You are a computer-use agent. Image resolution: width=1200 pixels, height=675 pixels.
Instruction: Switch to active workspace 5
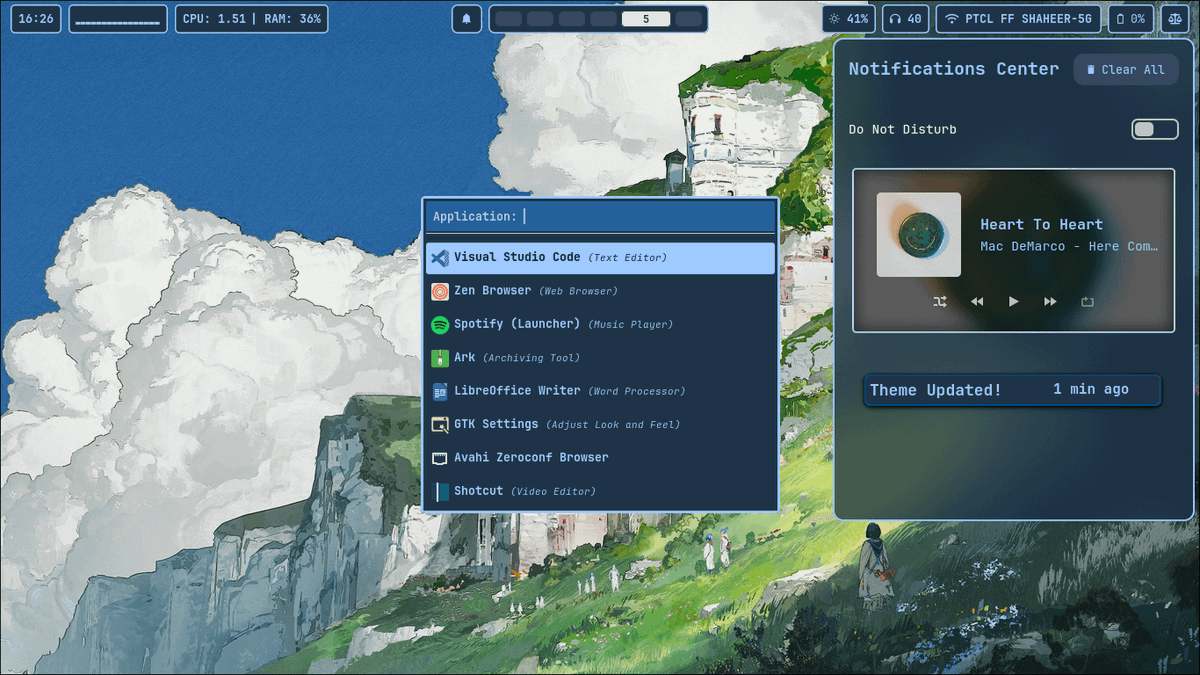pyautogui.click(x=645, y=19)
